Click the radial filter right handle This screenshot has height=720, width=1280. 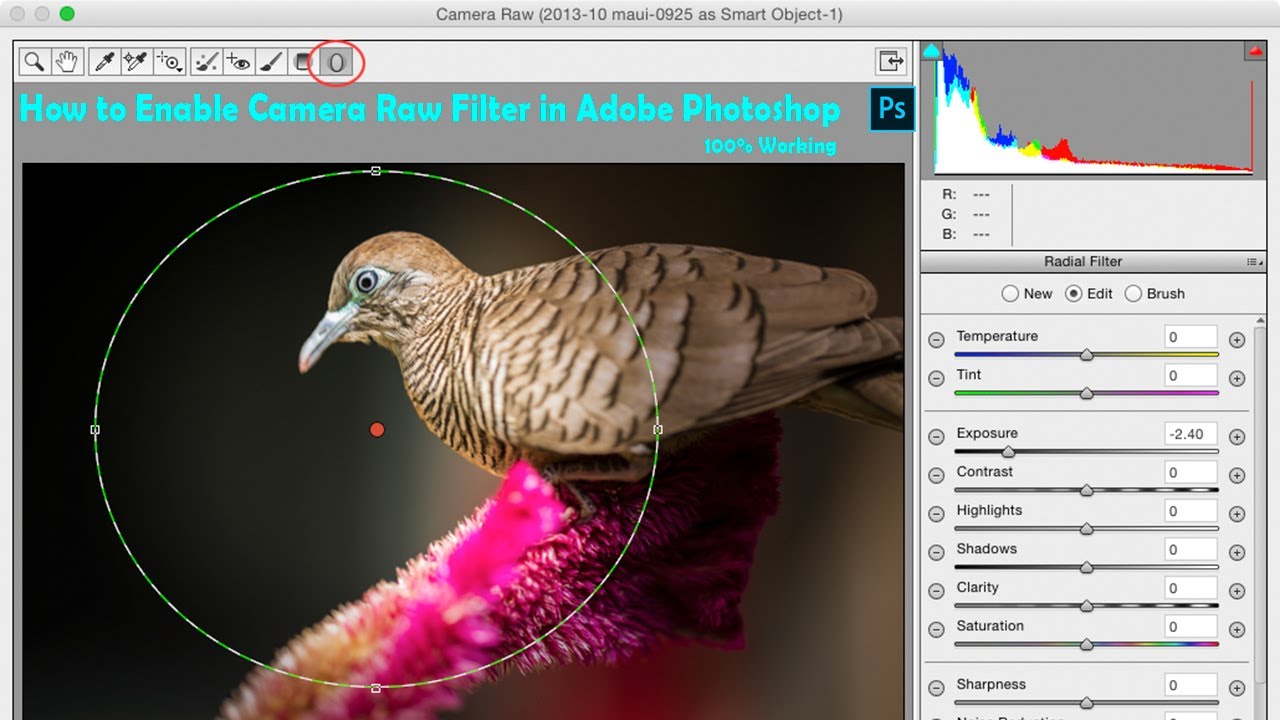(x=657, y=430)
